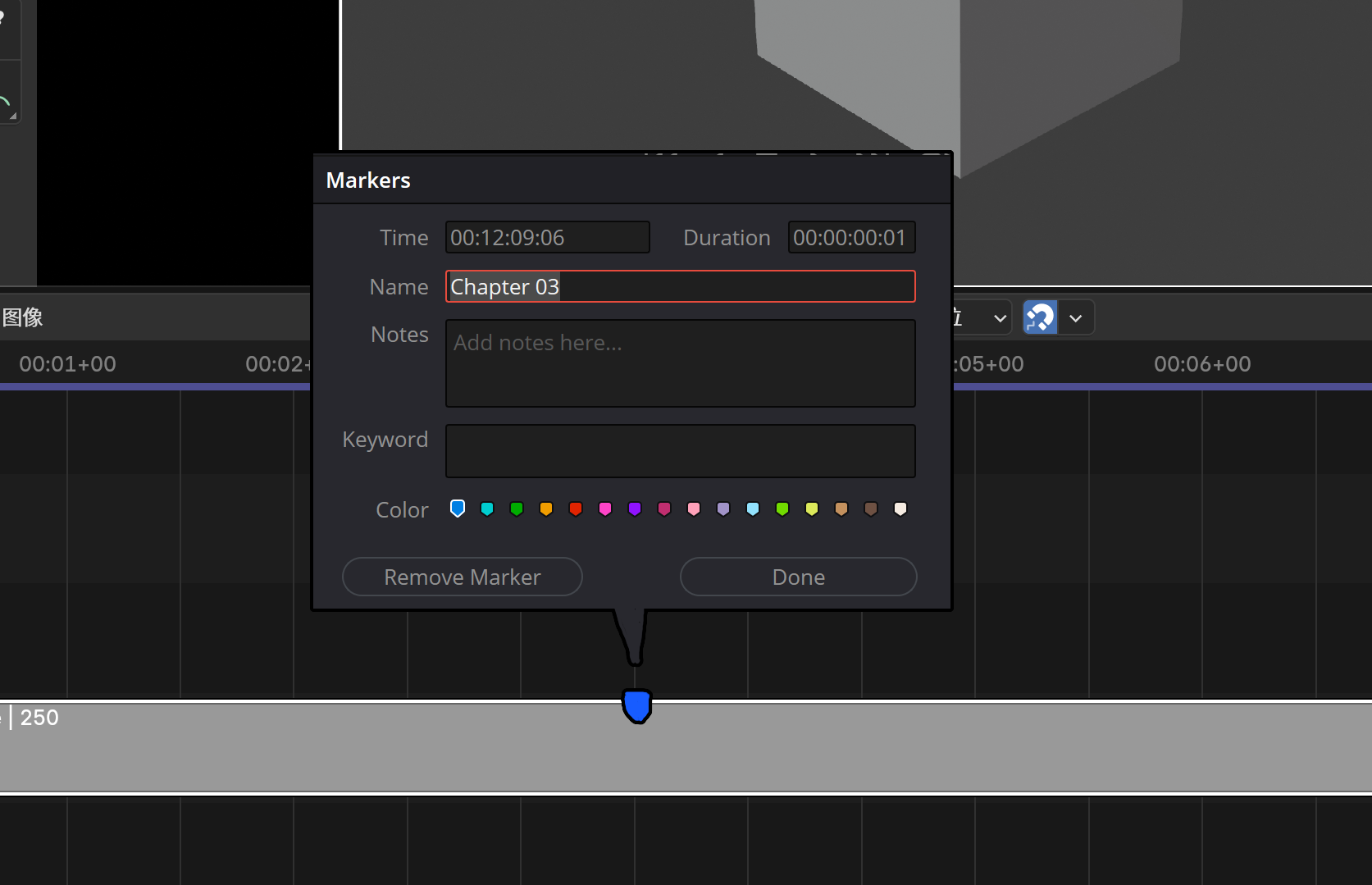Select the blue marker color
Image resolution: width=1372 pixels, height=885 pixels.
click(458, 509)
